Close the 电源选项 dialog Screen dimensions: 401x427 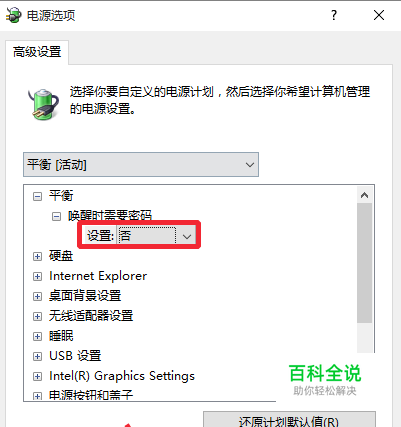tap(379, 15)
